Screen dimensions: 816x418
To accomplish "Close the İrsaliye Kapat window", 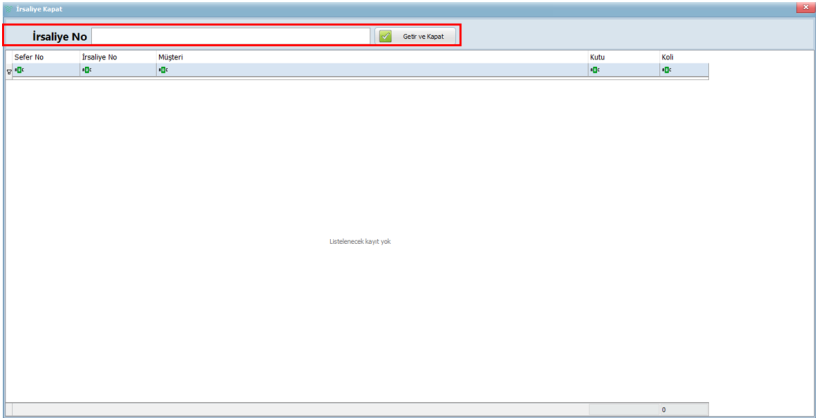I will click(x=804, y=8).
